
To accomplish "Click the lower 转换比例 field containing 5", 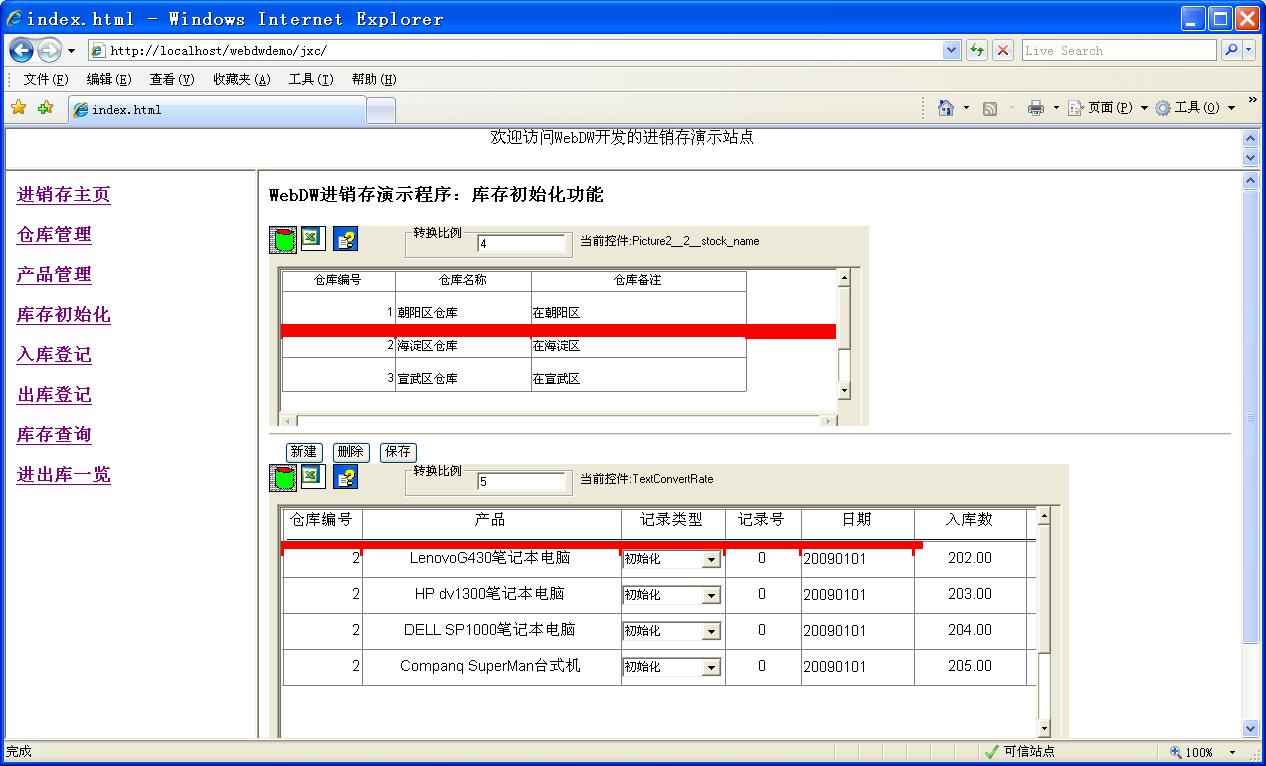I will click(522, 482).
